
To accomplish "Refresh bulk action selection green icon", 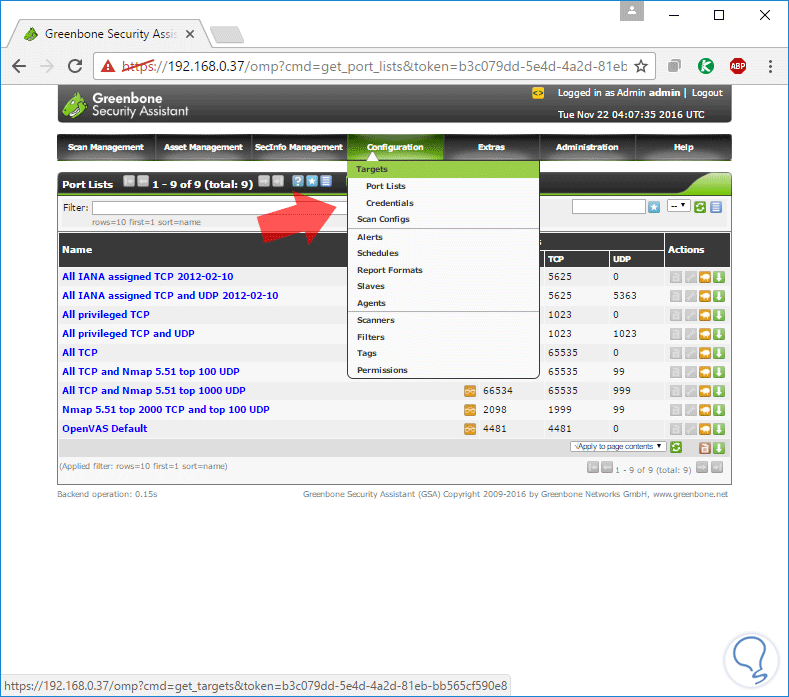I will [676, 447].
